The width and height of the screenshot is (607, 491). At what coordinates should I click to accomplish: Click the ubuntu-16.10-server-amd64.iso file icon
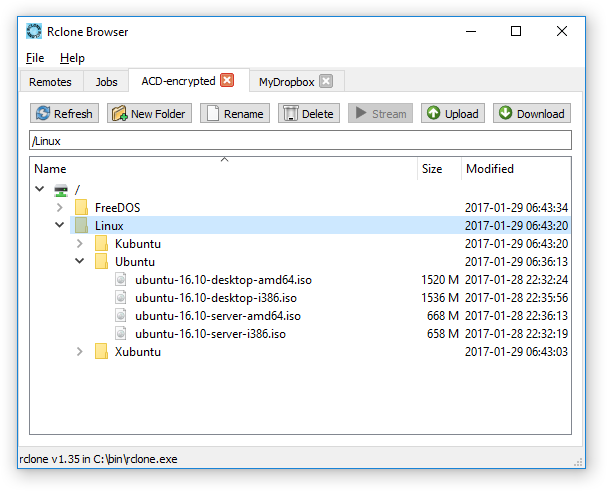121,315
